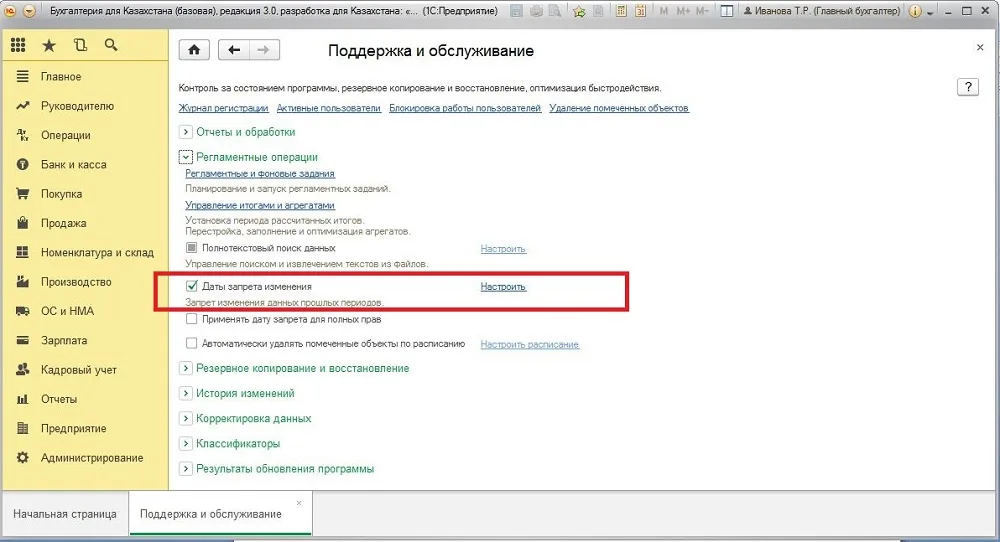The width and height of the screenshot is (1000, 542).
Task: Open the Активные пользователи link
Action: coord(328,108)
